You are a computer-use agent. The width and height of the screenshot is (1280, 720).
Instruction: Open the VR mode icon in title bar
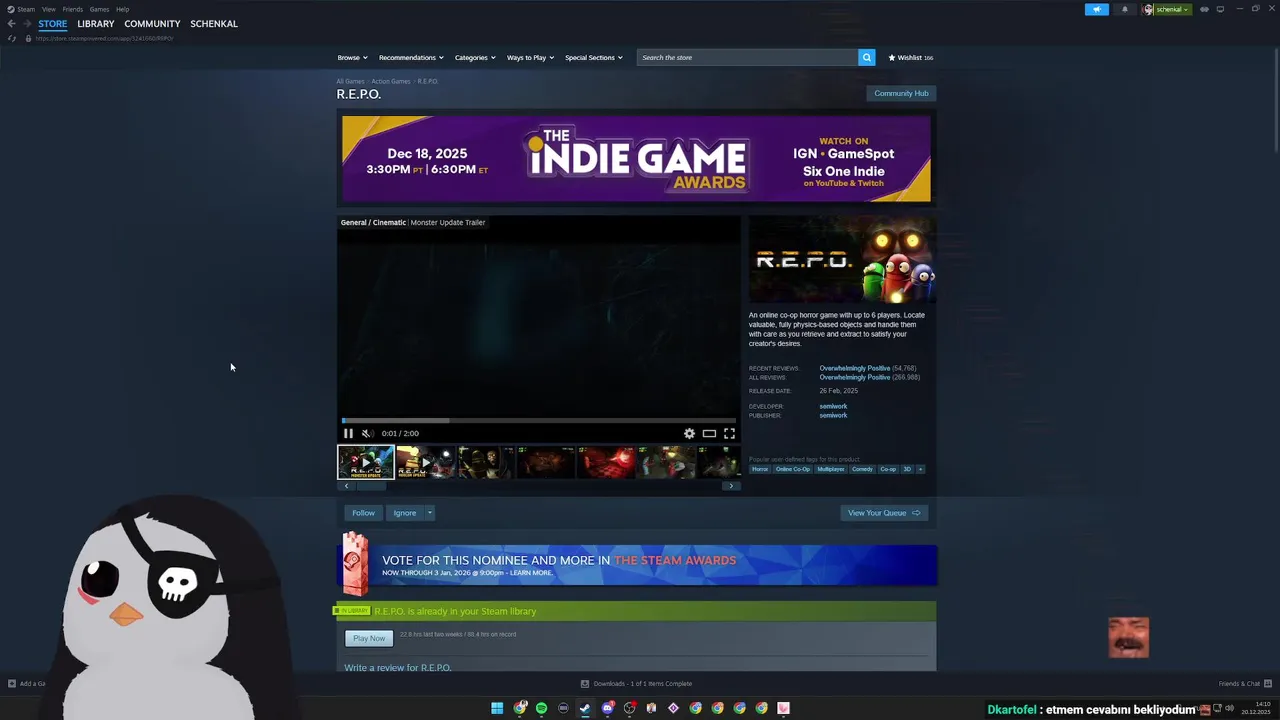[1204, 9]
